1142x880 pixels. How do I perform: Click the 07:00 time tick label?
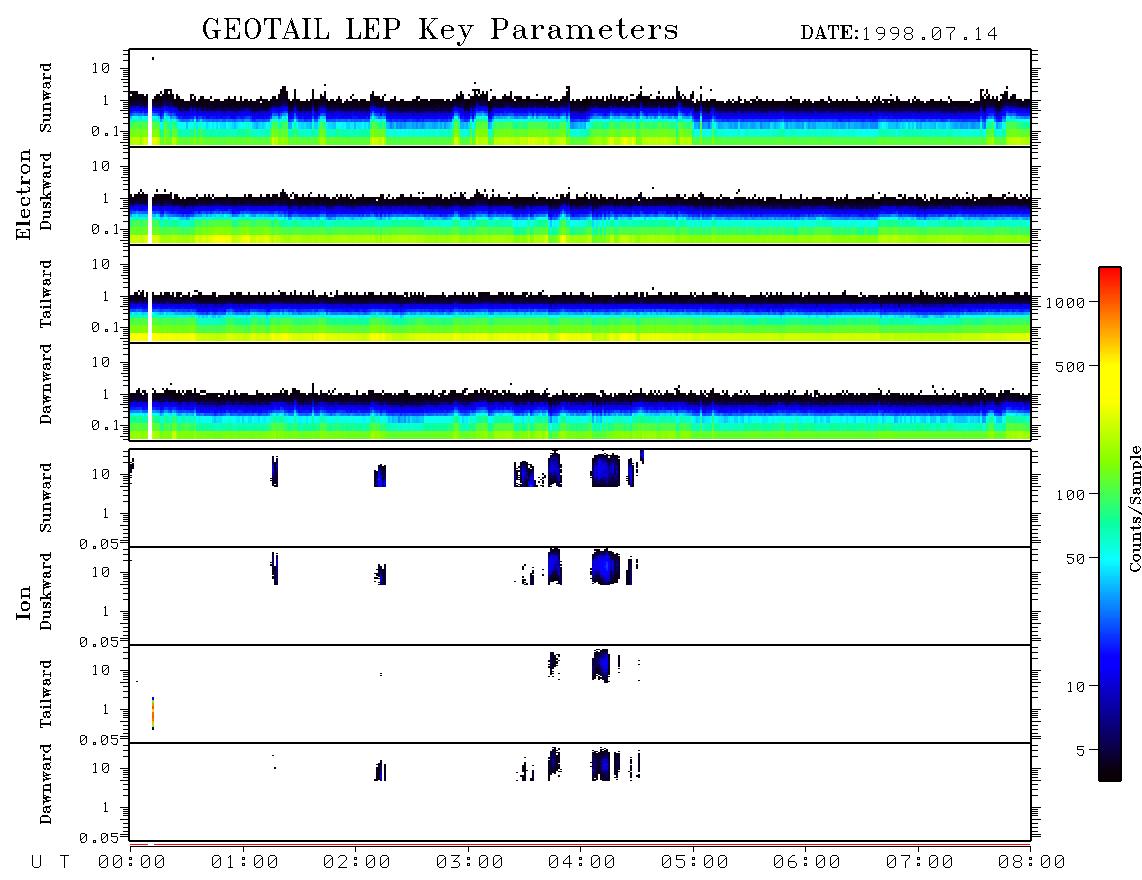point(920,863)
